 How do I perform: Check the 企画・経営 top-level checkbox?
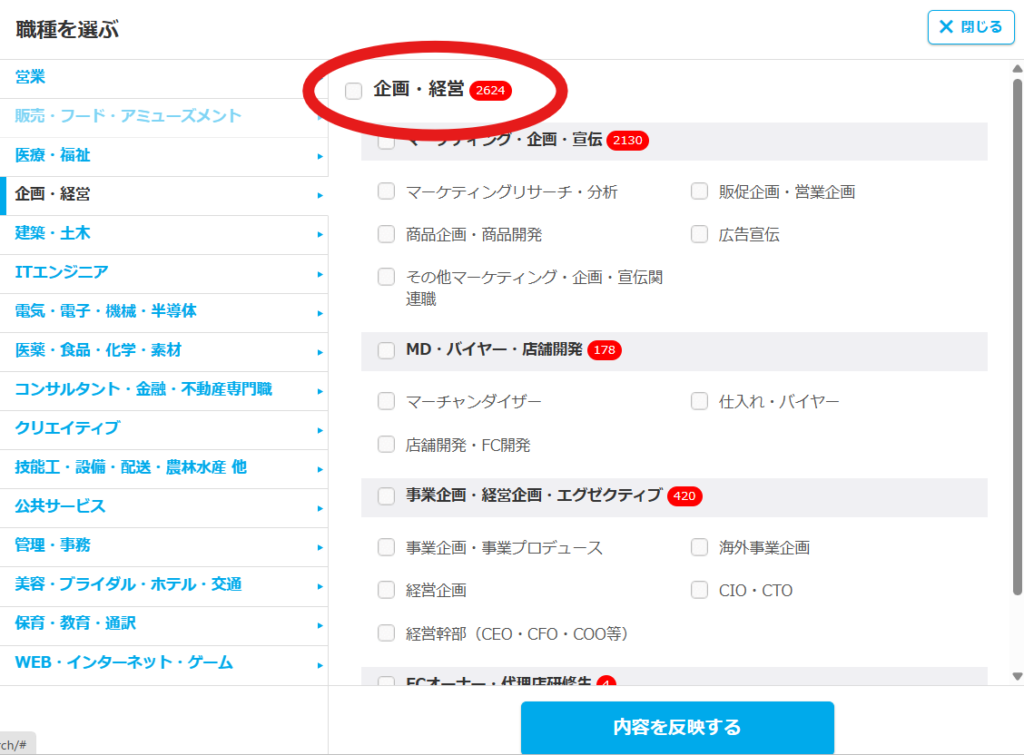[354, 91]
